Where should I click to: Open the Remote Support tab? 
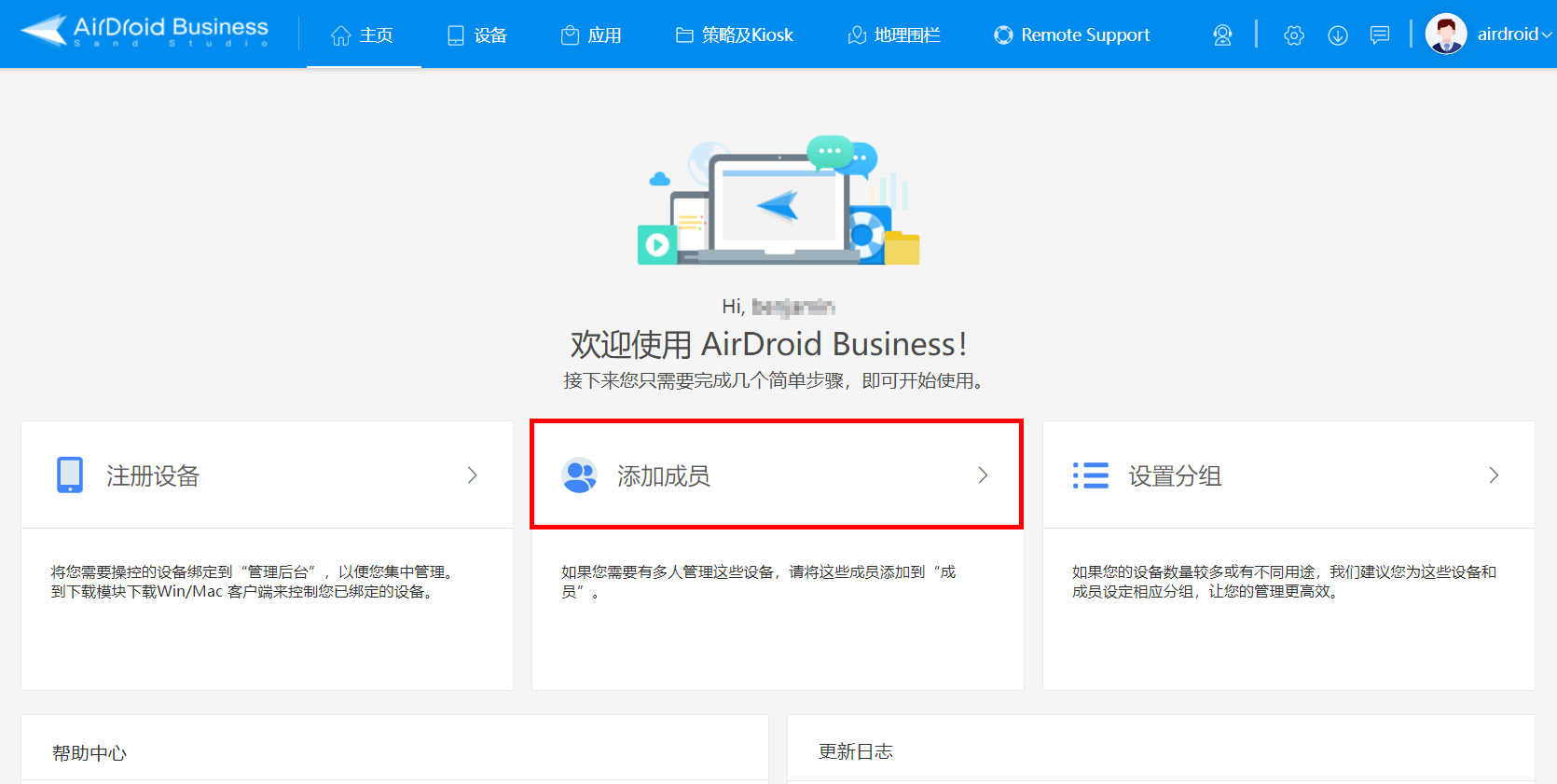[1072, 35]
